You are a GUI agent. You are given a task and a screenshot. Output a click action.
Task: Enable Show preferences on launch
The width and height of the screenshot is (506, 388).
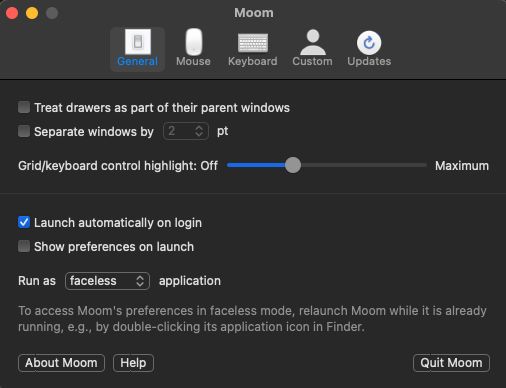(24, 246)
